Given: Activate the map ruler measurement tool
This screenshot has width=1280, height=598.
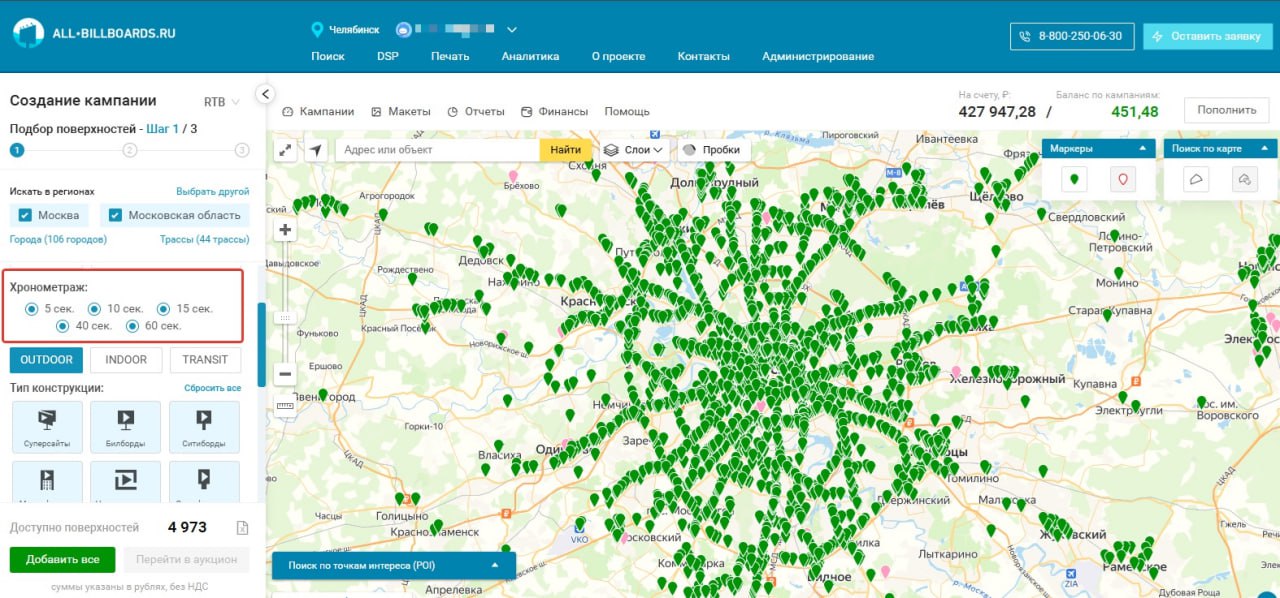Looking at the screenshot, I should (286, 405).
